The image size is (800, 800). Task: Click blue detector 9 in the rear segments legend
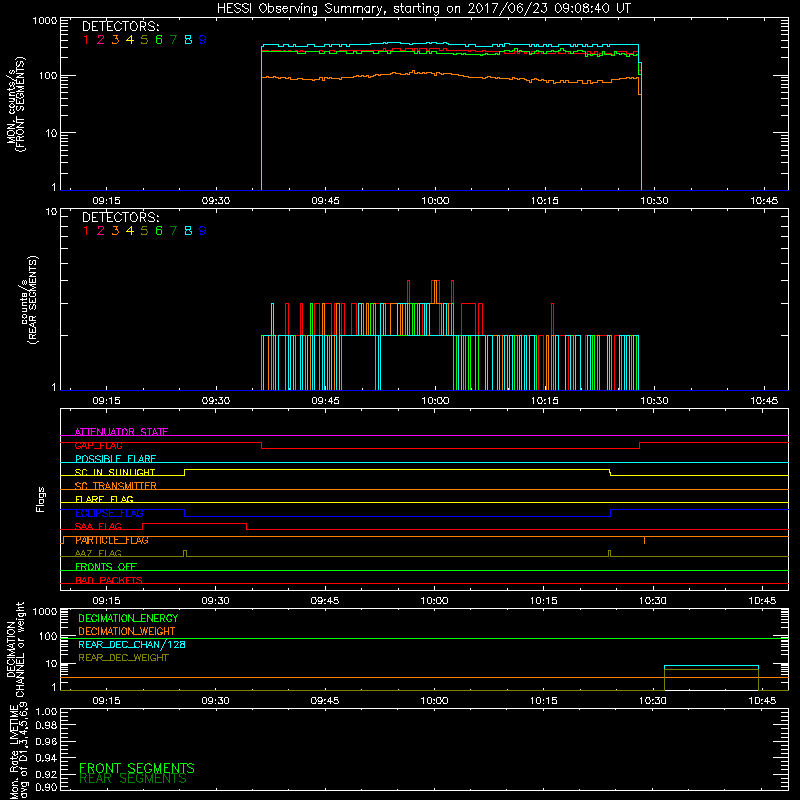(x=203, y=231)
